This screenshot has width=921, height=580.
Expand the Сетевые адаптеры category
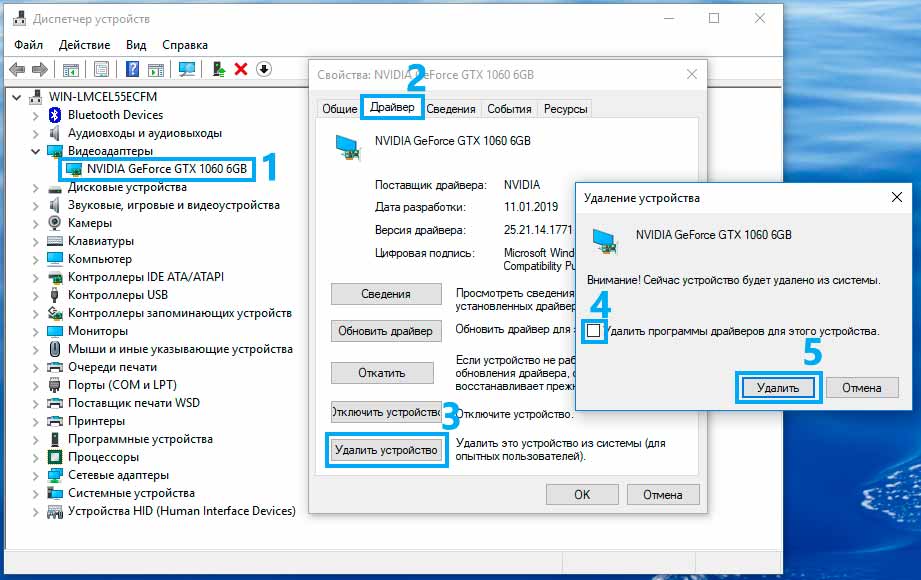pyautogui.click(x=36, y=475)
